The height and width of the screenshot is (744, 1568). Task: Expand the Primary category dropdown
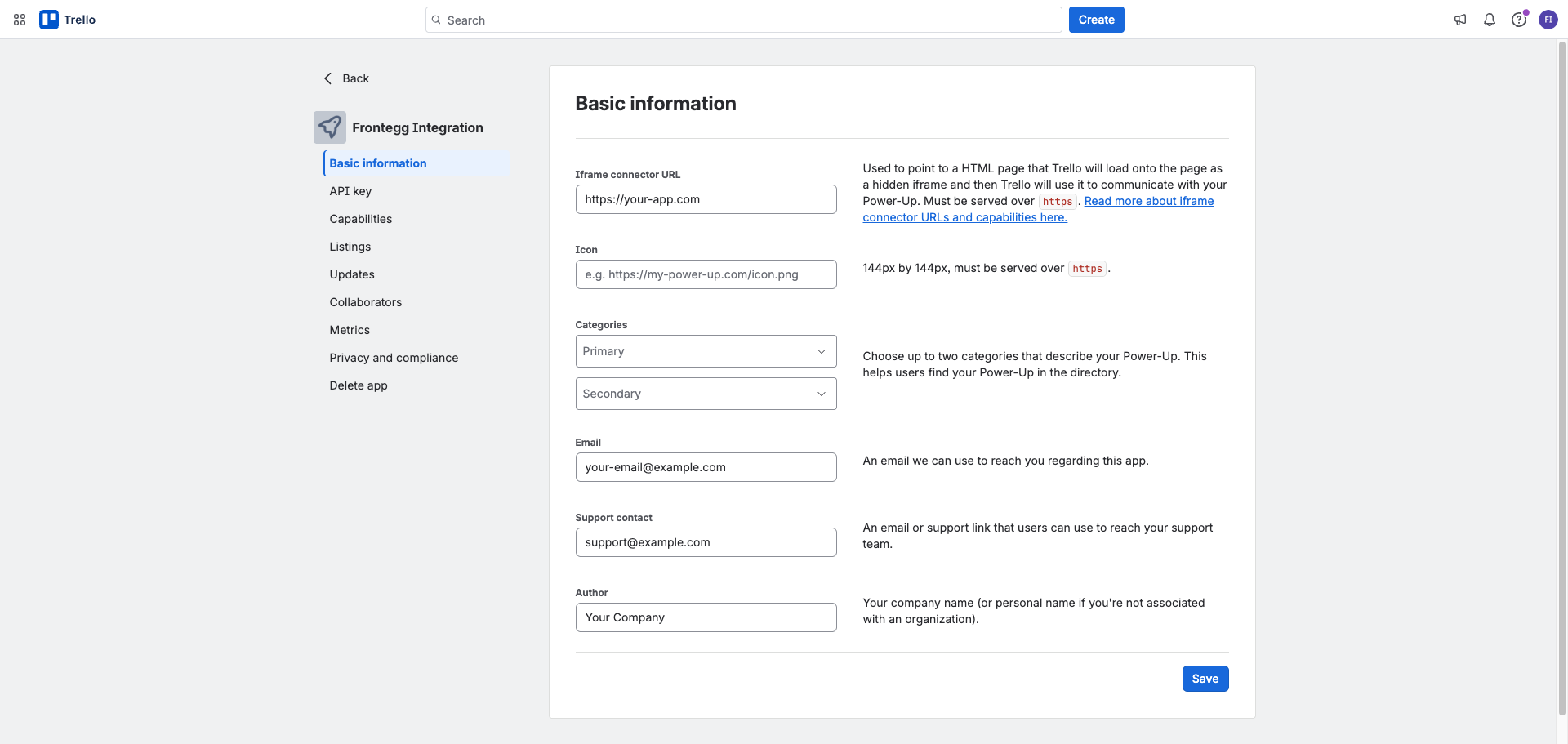[x=706, y=351]
